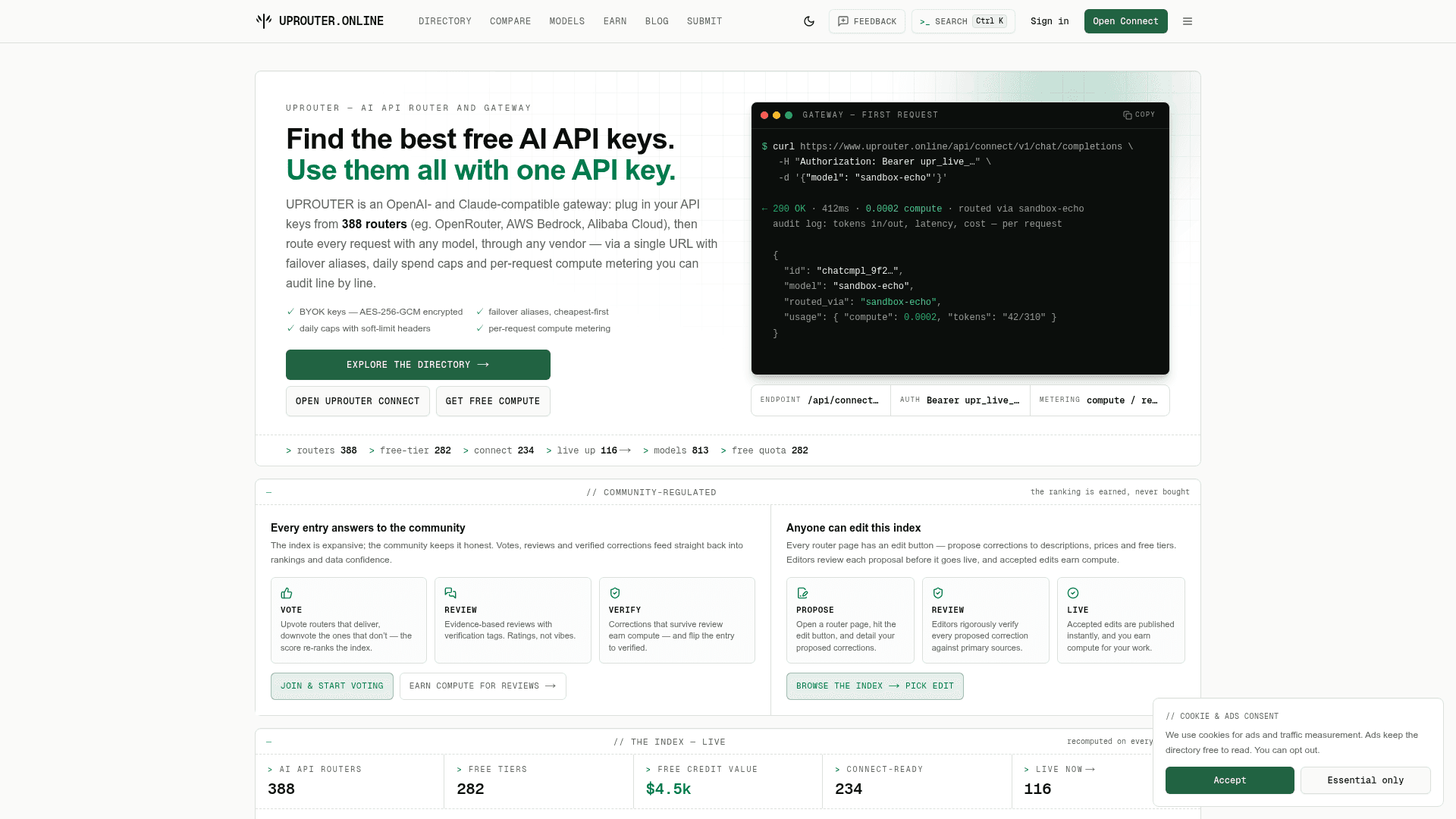Open the Live Now 116 card
The height and width of the screenshot is (819, 1456).
click(x=1083, y=781)
